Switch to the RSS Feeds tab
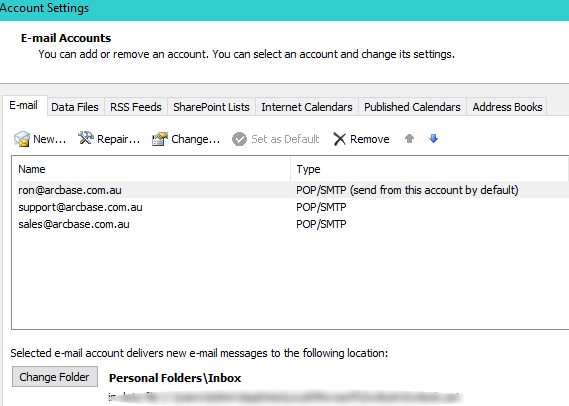The width and height of the screenshot is (569, 406). pyautogui.click(x=136, y=107)
